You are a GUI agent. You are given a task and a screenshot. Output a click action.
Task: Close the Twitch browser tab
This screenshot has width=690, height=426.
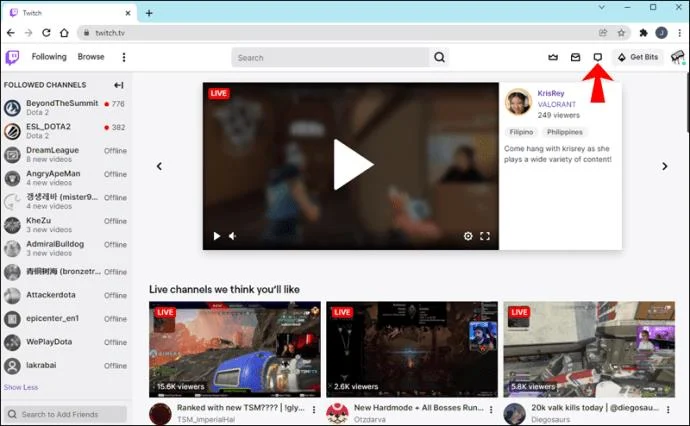pyautogui.click(x=128, y=13)
